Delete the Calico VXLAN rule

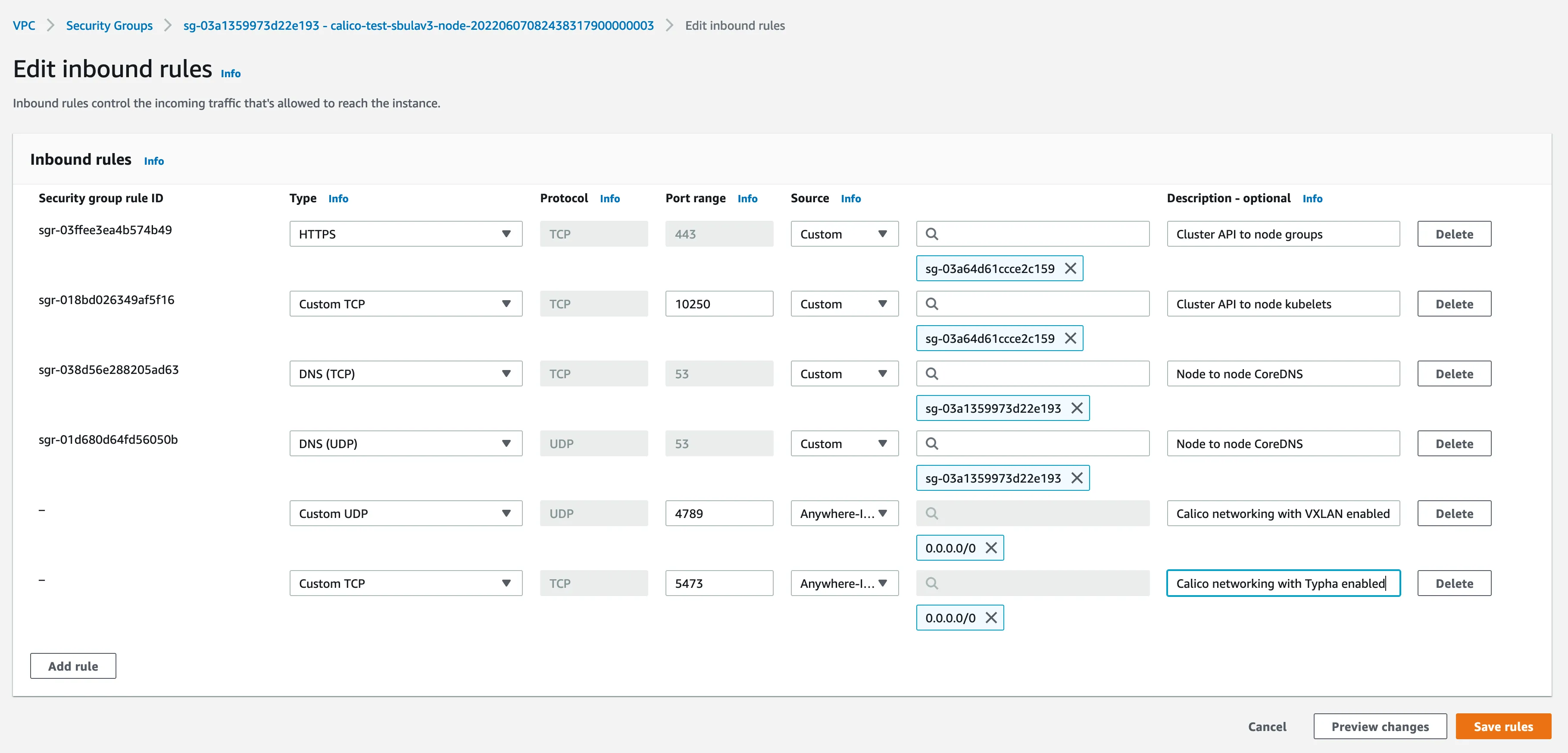click(x=1453, y=513)
